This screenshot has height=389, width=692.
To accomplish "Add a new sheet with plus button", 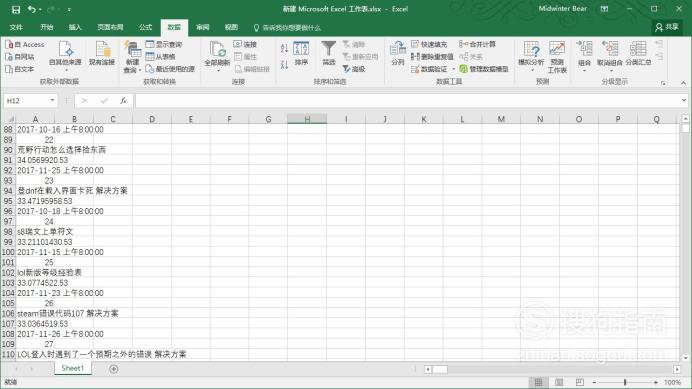I will pos(113,369).
